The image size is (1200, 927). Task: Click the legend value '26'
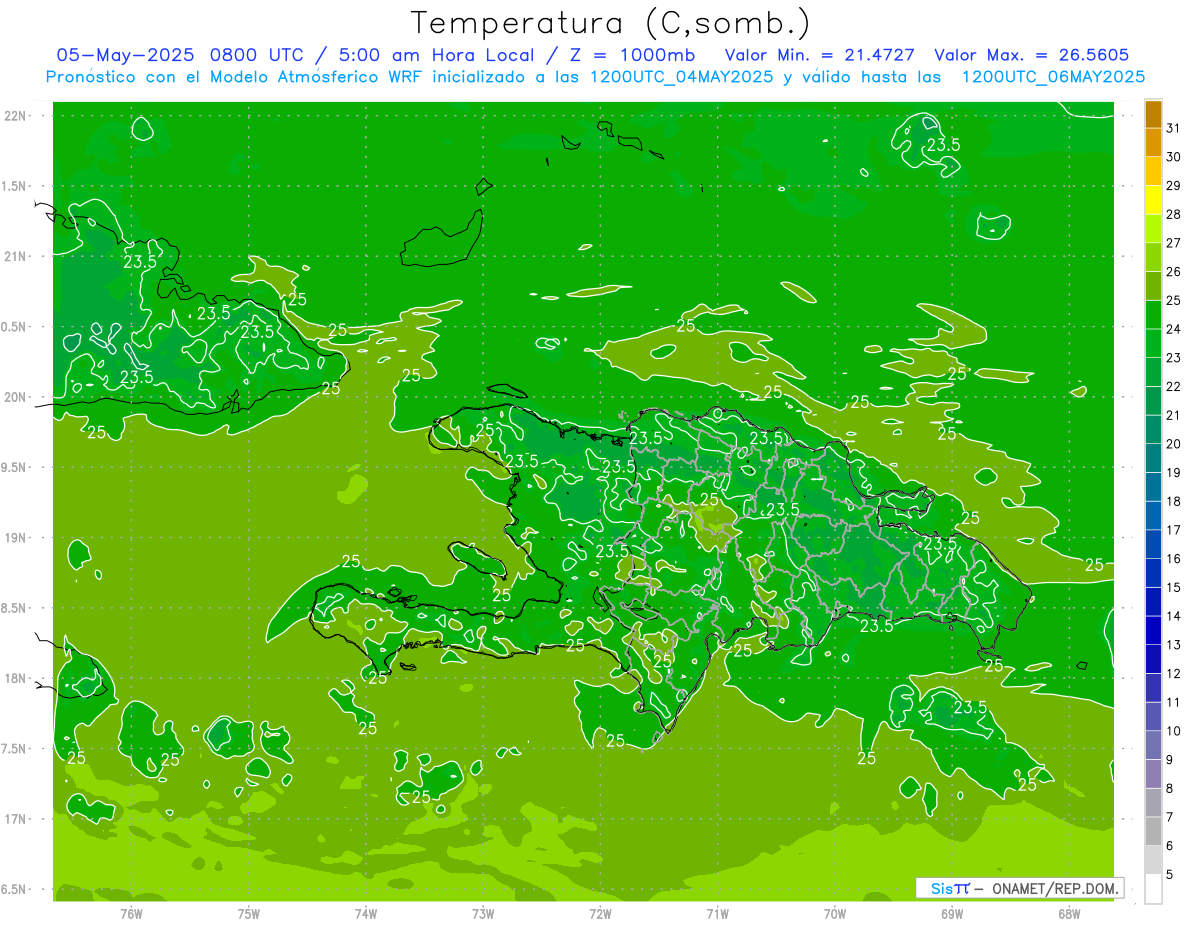[1174, 271]
